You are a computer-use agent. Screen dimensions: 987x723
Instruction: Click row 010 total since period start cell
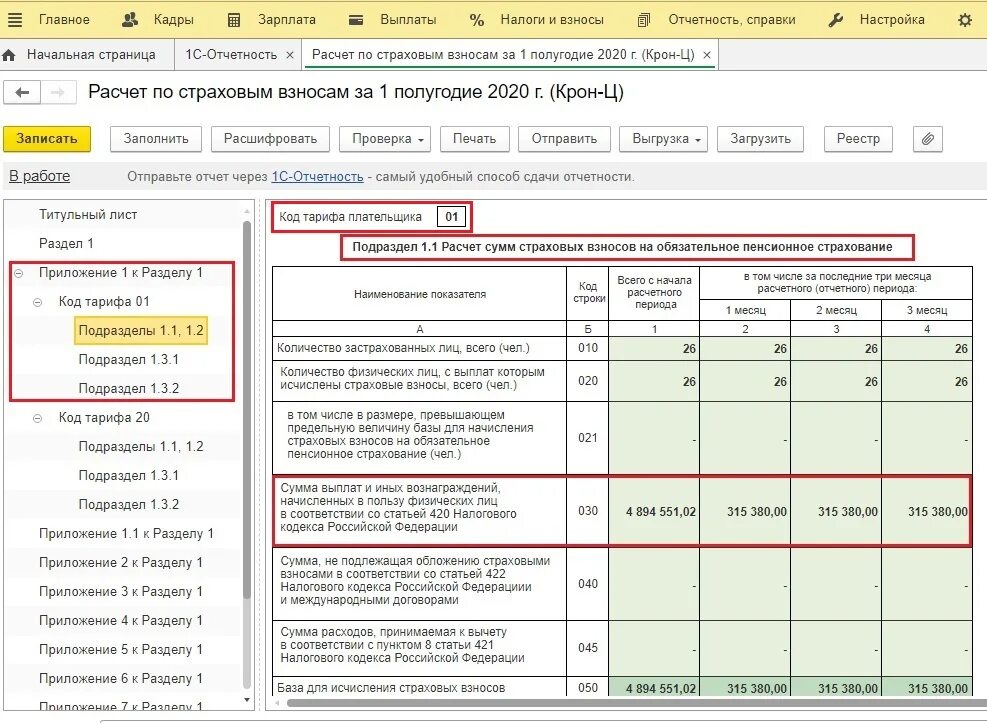[x=654, y=349]
